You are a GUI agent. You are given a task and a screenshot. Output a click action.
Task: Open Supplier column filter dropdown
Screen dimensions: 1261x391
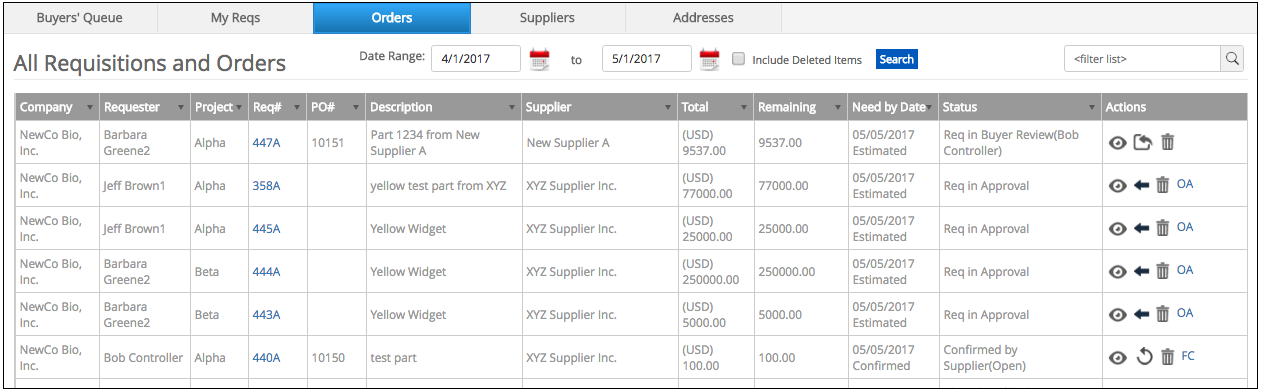point(668,108)
